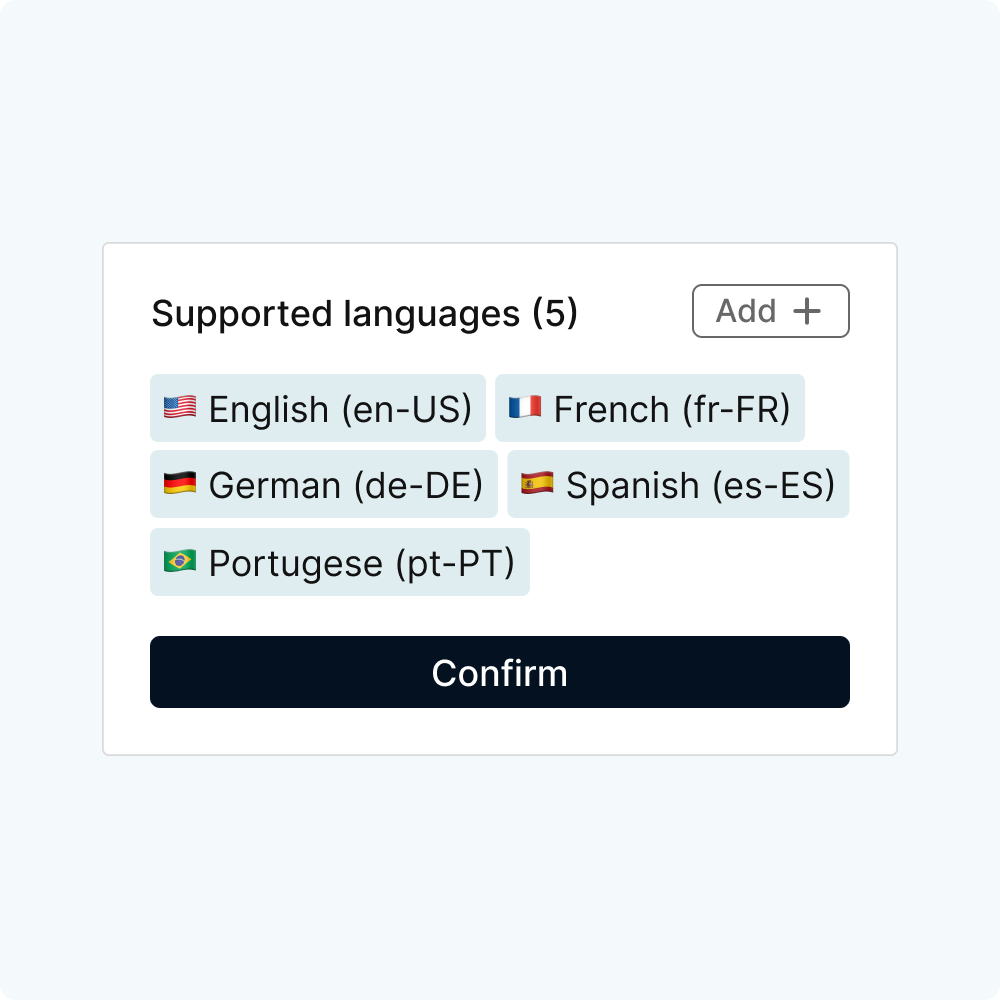Screen dimensions: 1000x1000
Task: Select the German (de-DE) language chip
Action: click(324, 484)
